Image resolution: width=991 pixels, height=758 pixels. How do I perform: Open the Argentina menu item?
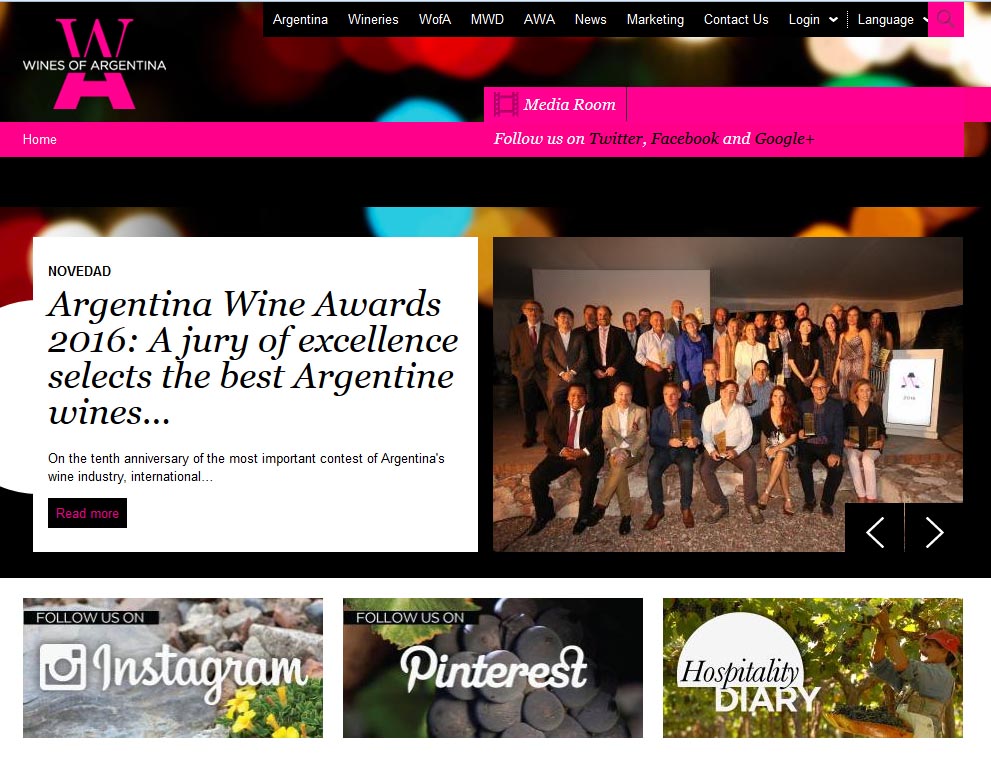300,20
